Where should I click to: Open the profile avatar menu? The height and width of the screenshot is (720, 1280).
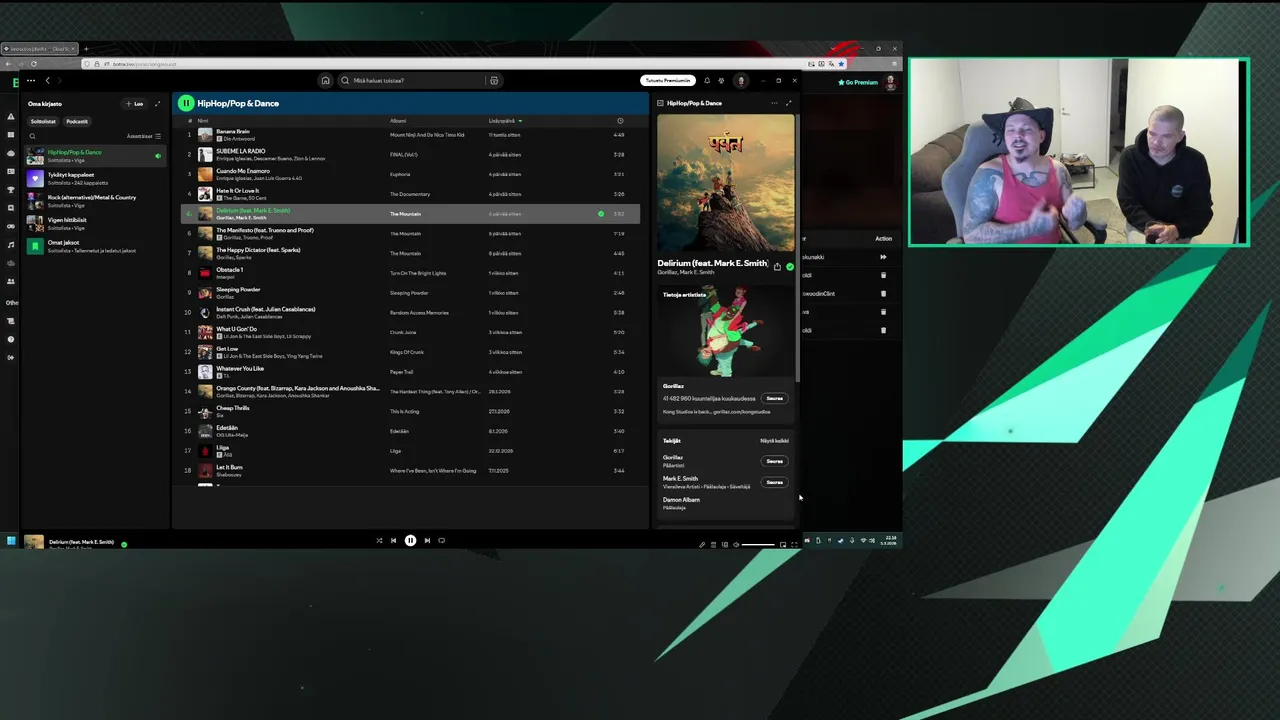tap(741, 81)
